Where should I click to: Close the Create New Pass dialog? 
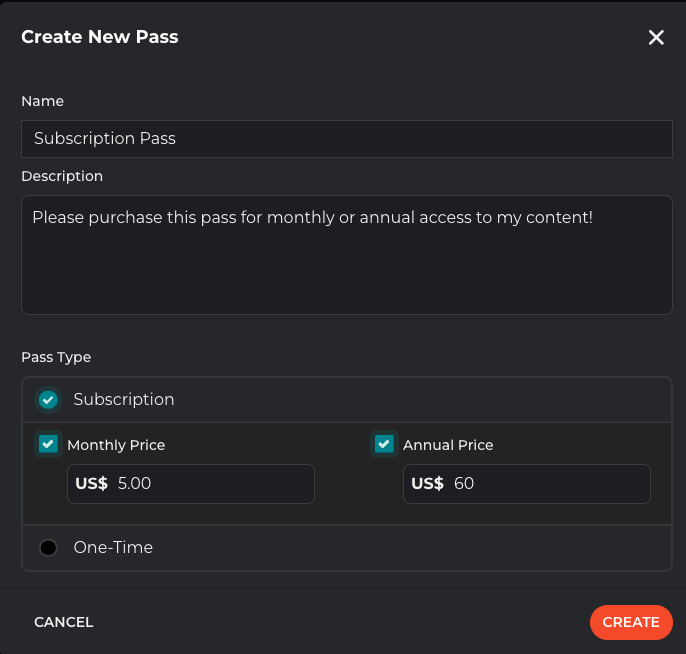(x=656, y=38)
